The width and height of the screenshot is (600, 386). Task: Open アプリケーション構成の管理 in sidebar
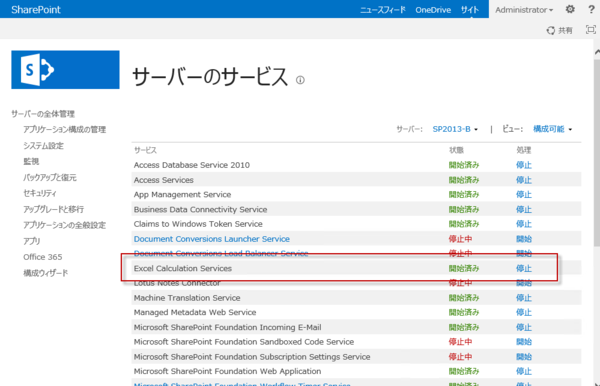click(65, 130)
